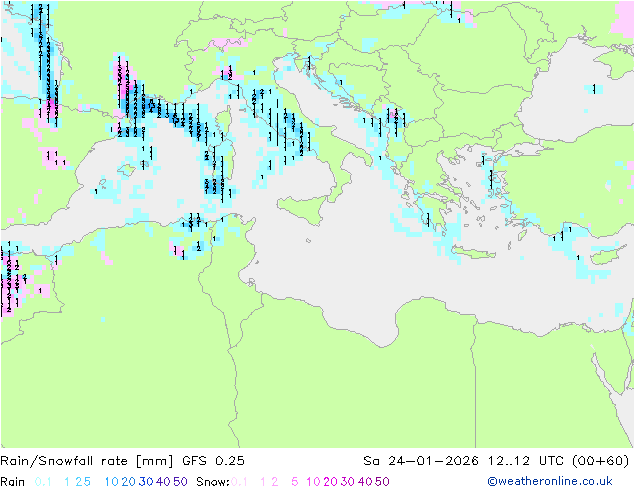Screen dimensions: 634x490
Task: Pick the rain legend value 10
Action: [x=112, y=482]
